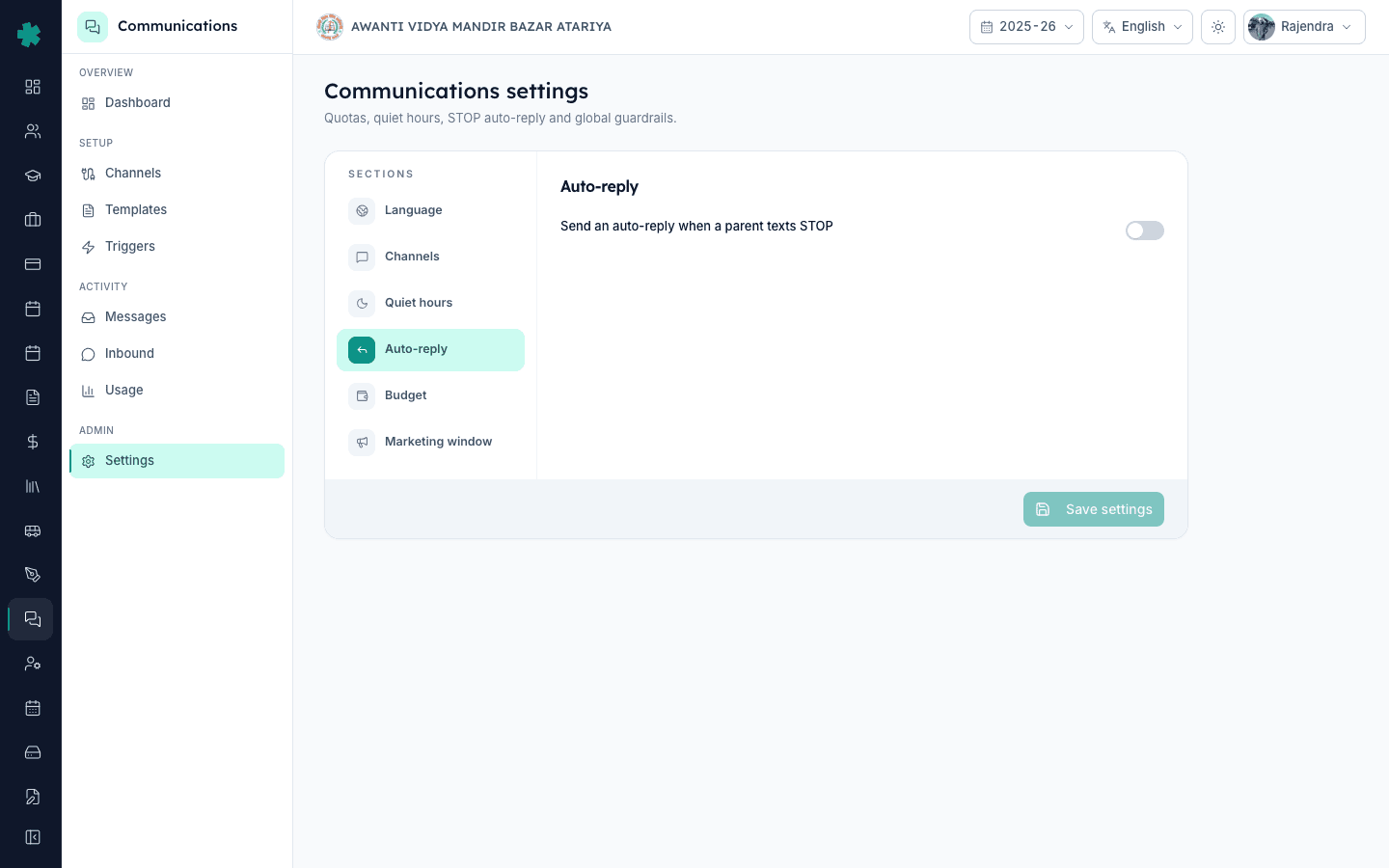Open the briefcase icon in the dark rail
The width and height of the screenshot is (1389, 868).
(x=33, y=220)
